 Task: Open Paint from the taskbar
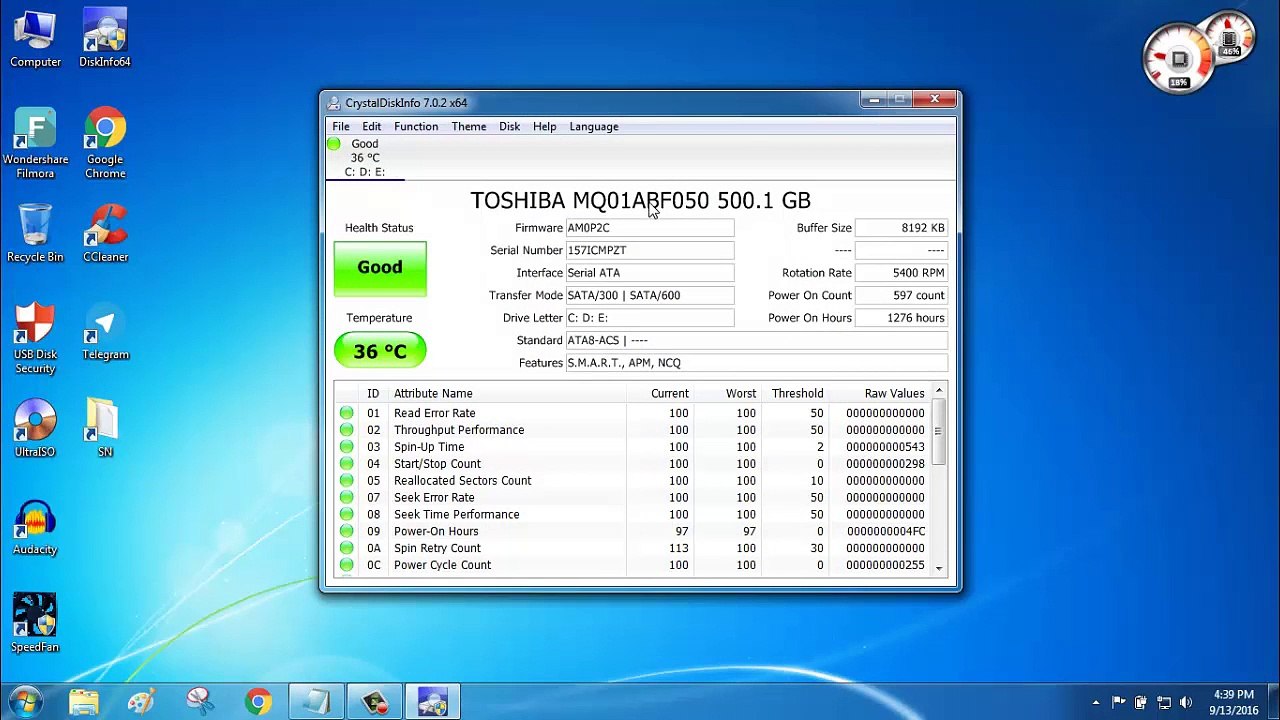[141, 702]
